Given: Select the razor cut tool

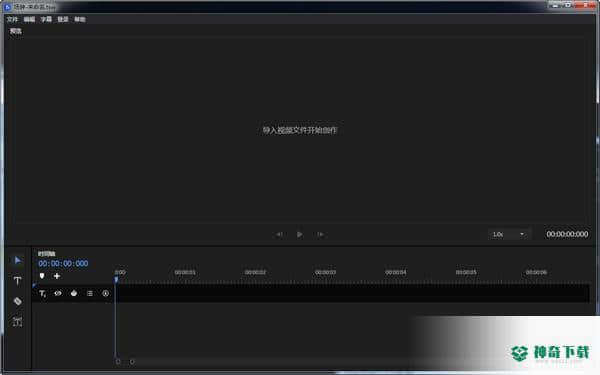Looking at the screenshot, I should click(x=18, y=301).
